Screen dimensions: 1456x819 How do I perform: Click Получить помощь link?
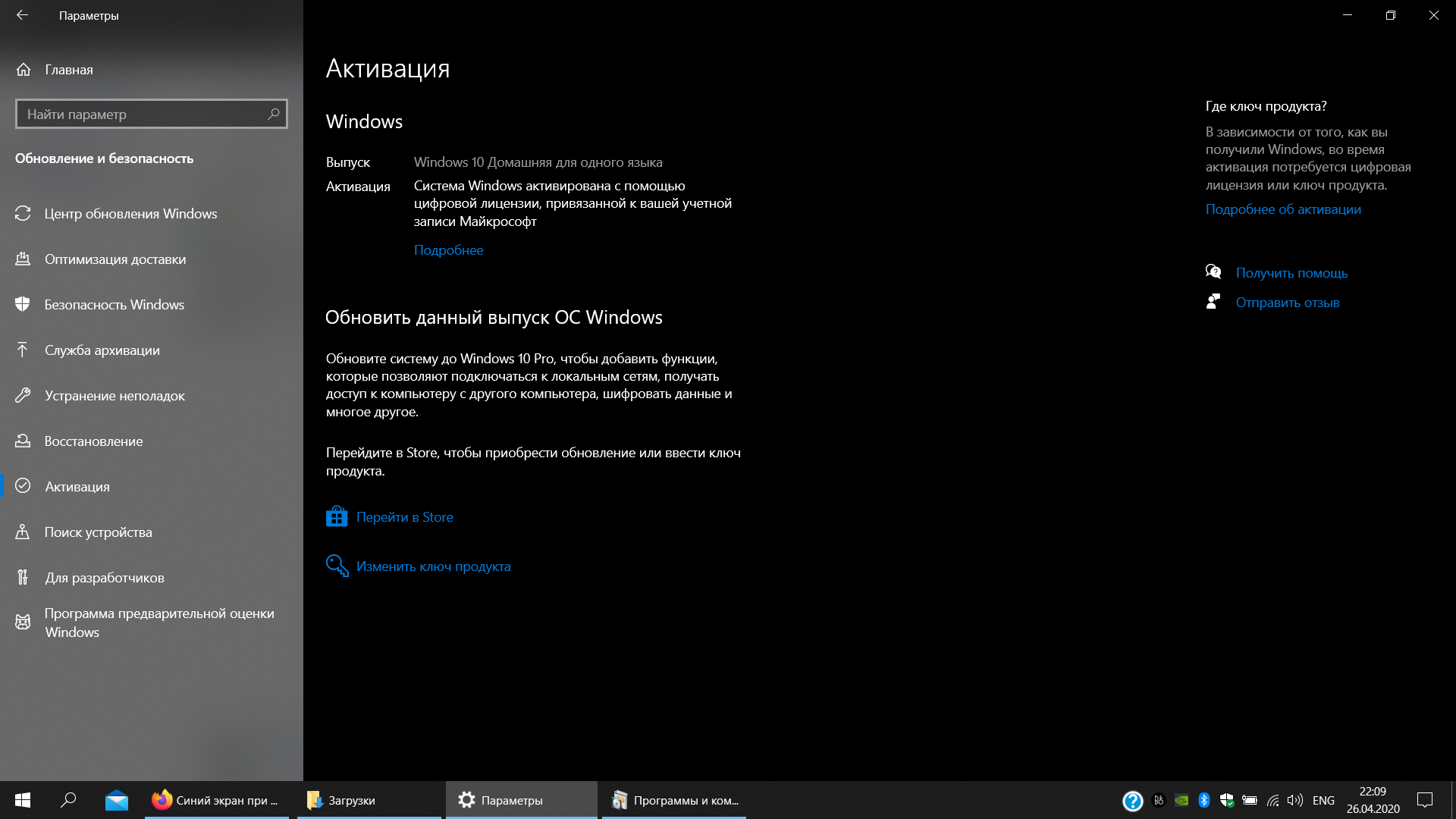coord(1291,273)
